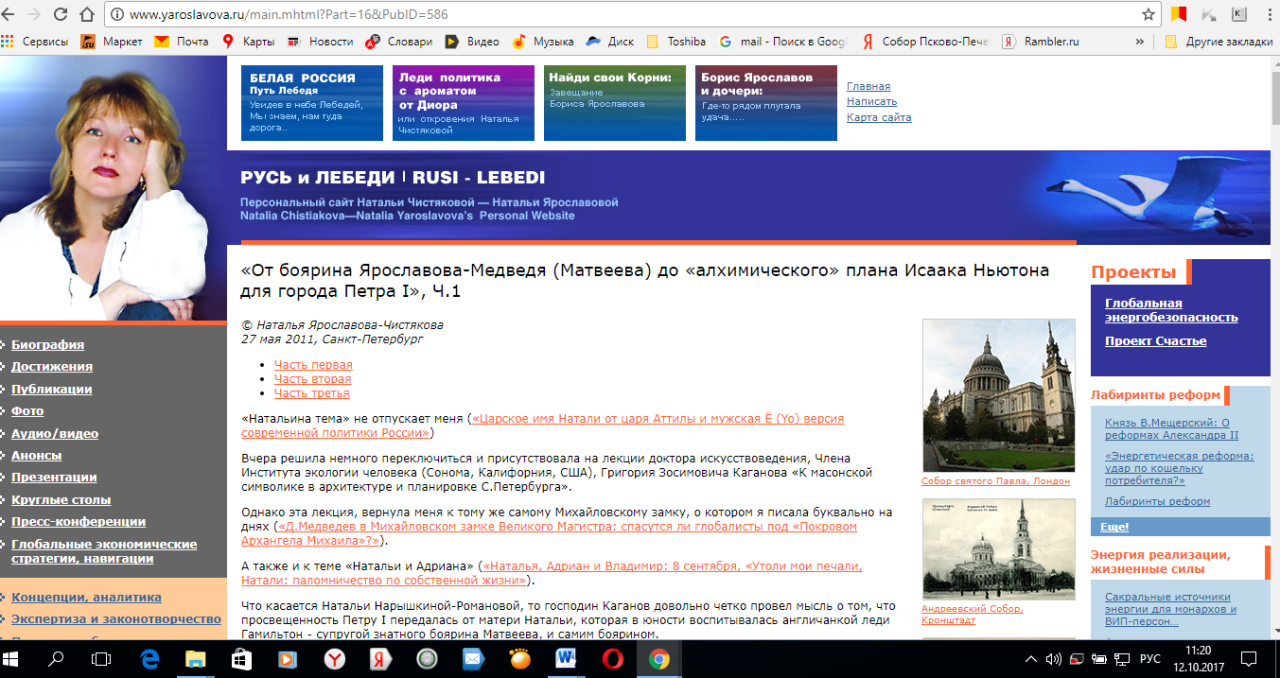Open the Борис Ярославов и дочери banner

(x=766, y=103)
